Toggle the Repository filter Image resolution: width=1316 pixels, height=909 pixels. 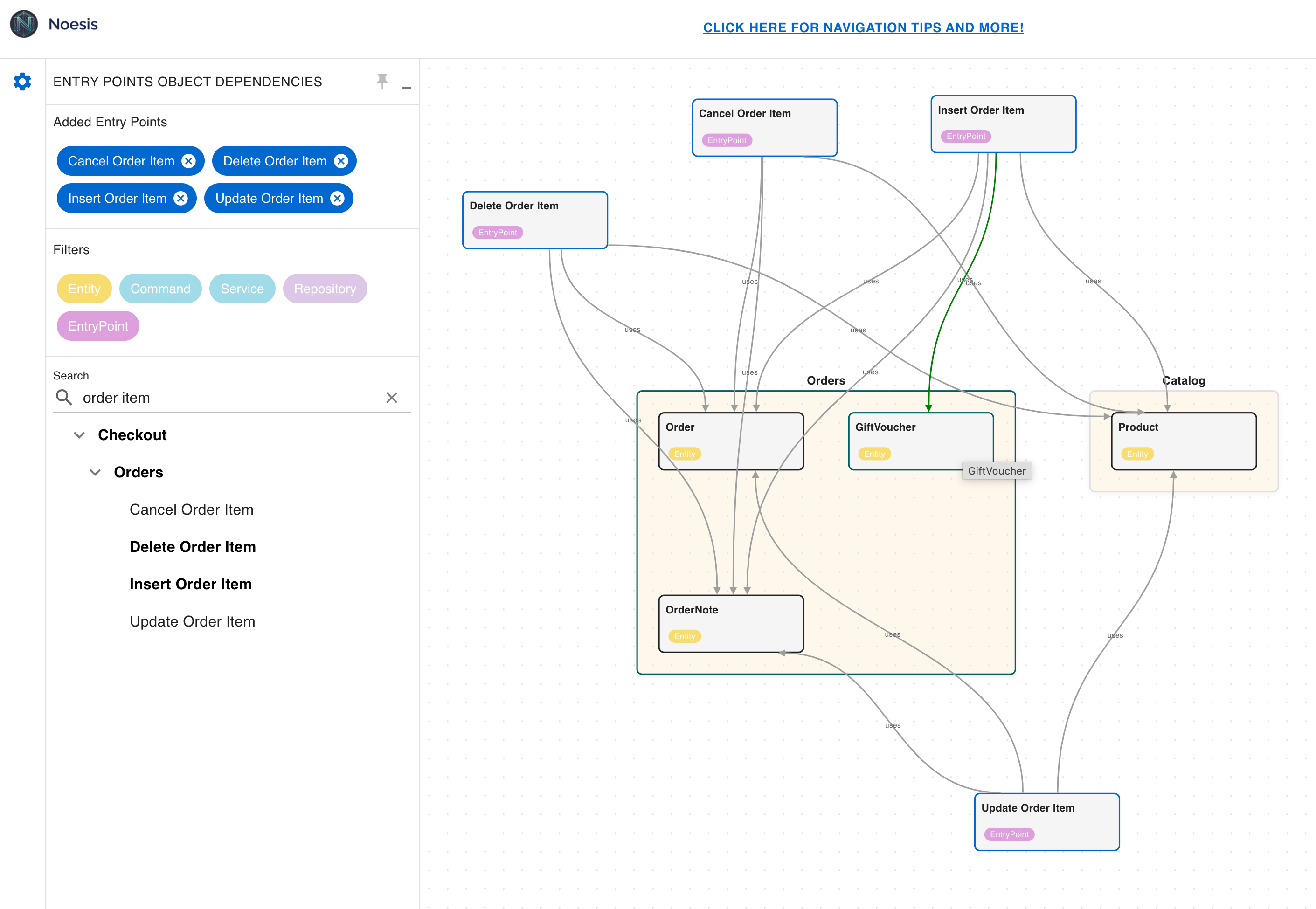coord(325,289)
